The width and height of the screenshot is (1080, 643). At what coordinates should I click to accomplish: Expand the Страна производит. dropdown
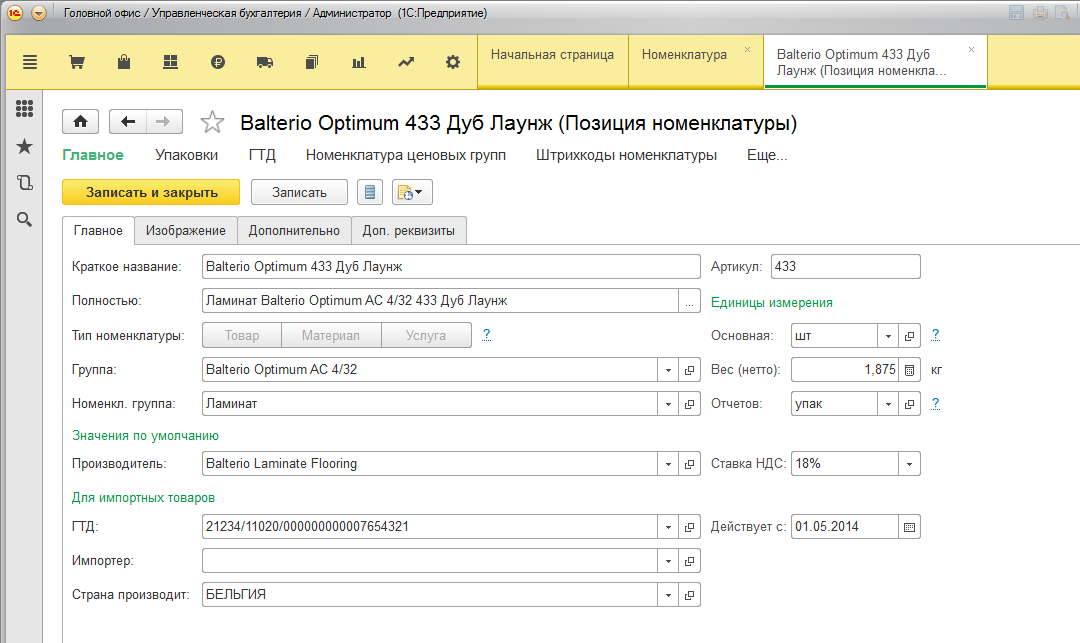[668, 595]
